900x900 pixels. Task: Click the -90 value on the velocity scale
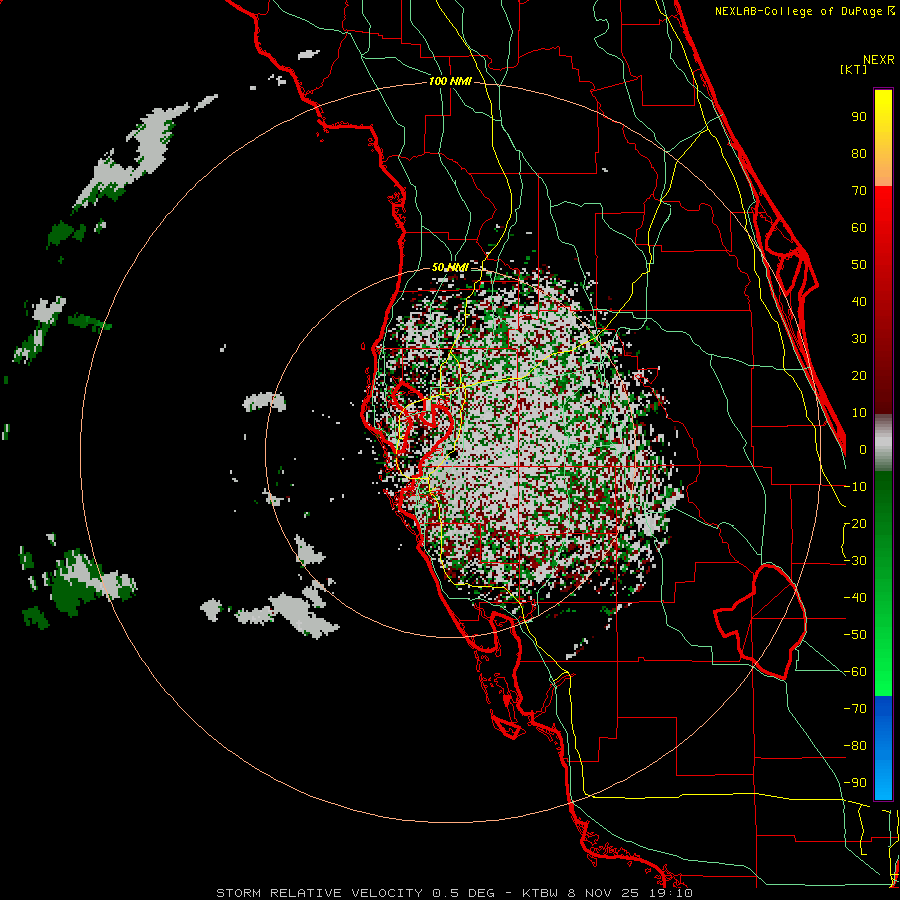[855, 783]
